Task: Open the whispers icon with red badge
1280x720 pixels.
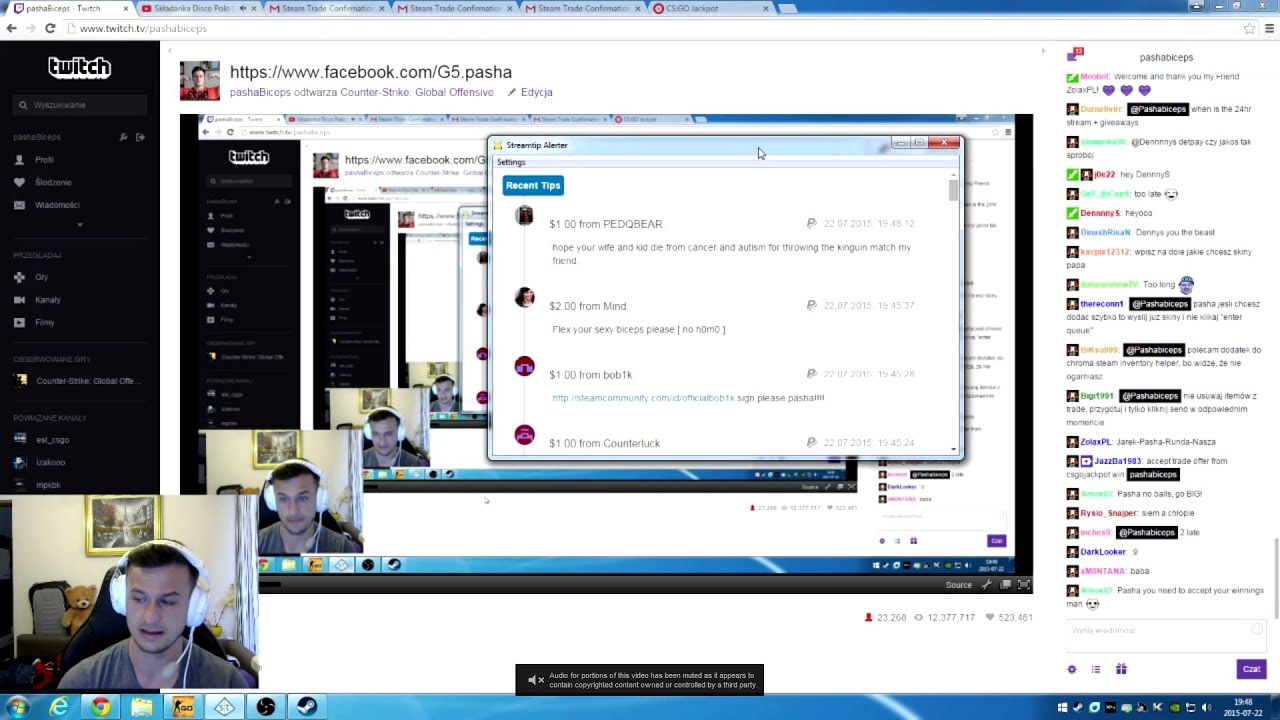Action: click(1075, 55)
